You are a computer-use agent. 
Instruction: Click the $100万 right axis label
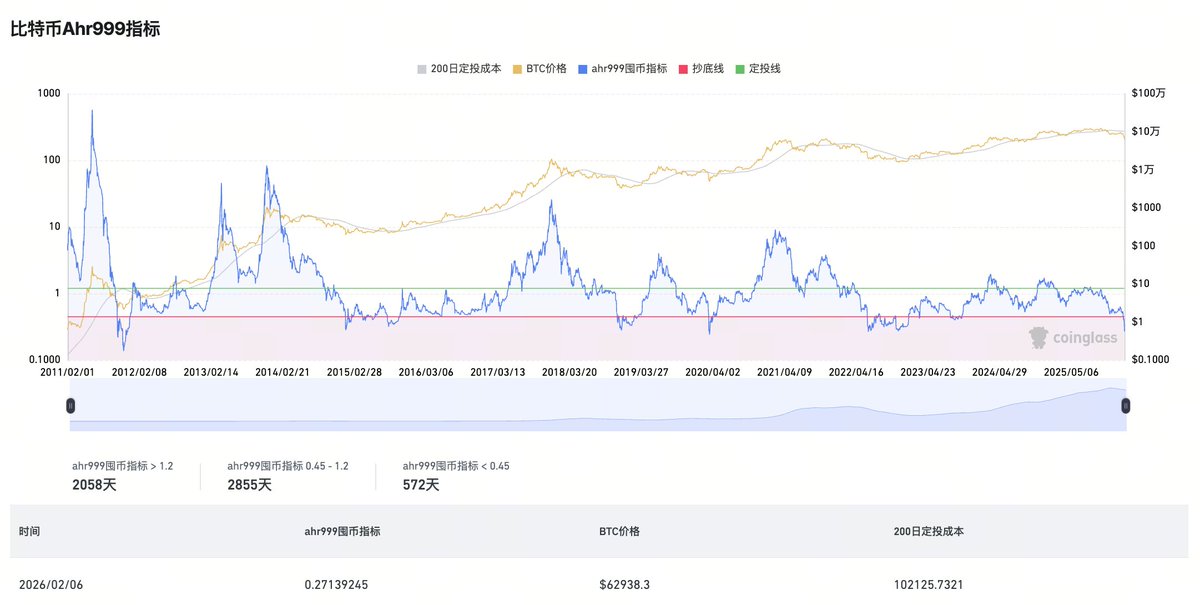[x=1148, y=93]
